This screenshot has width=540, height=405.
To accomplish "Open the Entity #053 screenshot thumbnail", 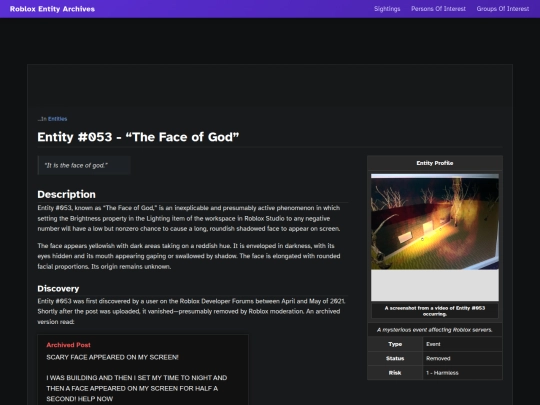I will (x=435, y=237).
